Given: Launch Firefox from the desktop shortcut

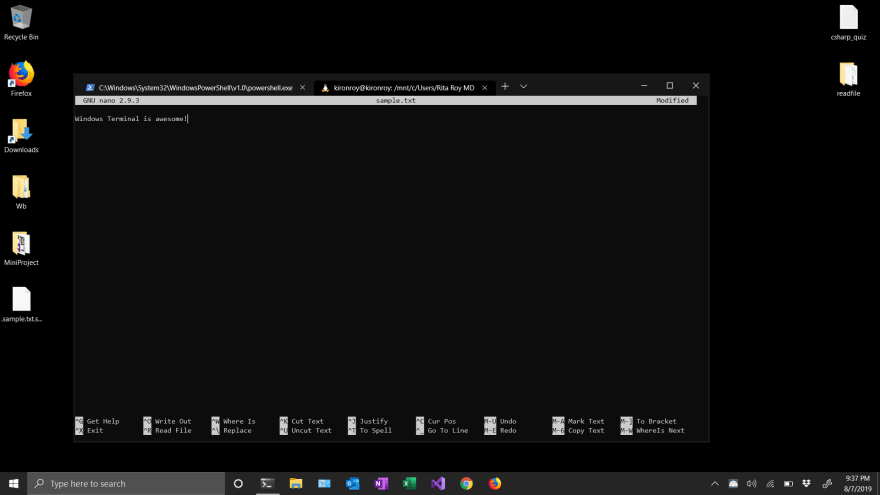Looking at the screenshot, I should click(x=21, y=79).
